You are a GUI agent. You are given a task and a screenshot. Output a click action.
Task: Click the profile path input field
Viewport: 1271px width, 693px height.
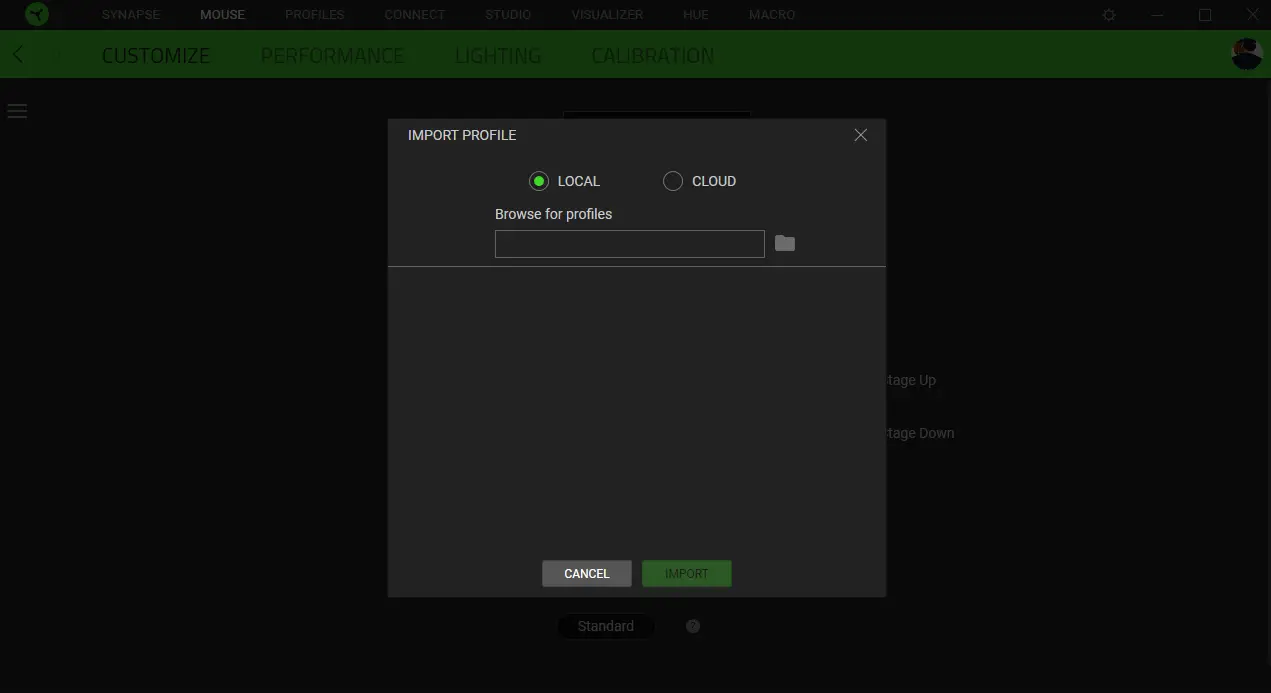pyautogui.click(x=629, y=243)
